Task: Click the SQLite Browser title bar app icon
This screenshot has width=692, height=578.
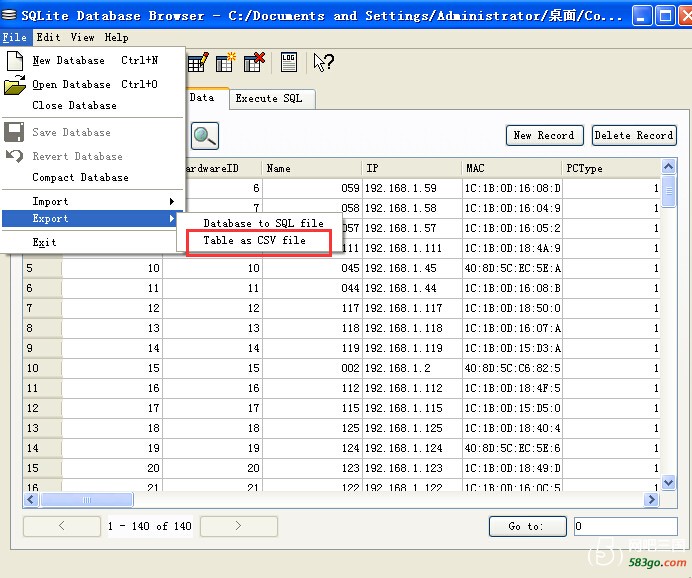Action: pyautogui.click(x=9, y=15)
